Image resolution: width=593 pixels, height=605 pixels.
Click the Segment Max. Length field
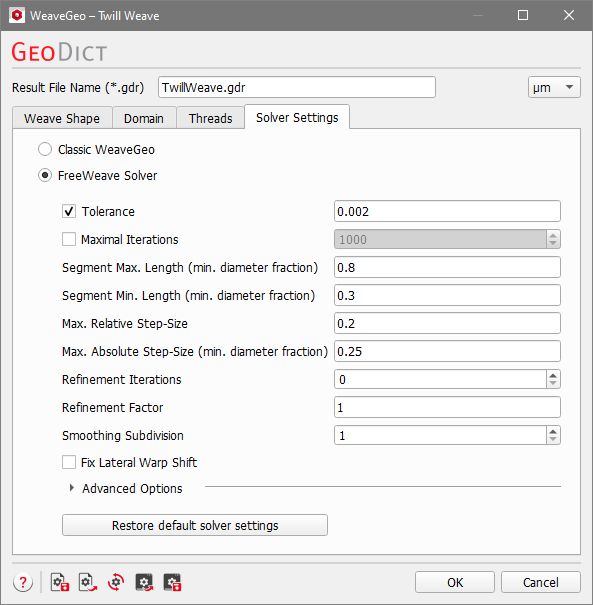[x=447, y=267]
